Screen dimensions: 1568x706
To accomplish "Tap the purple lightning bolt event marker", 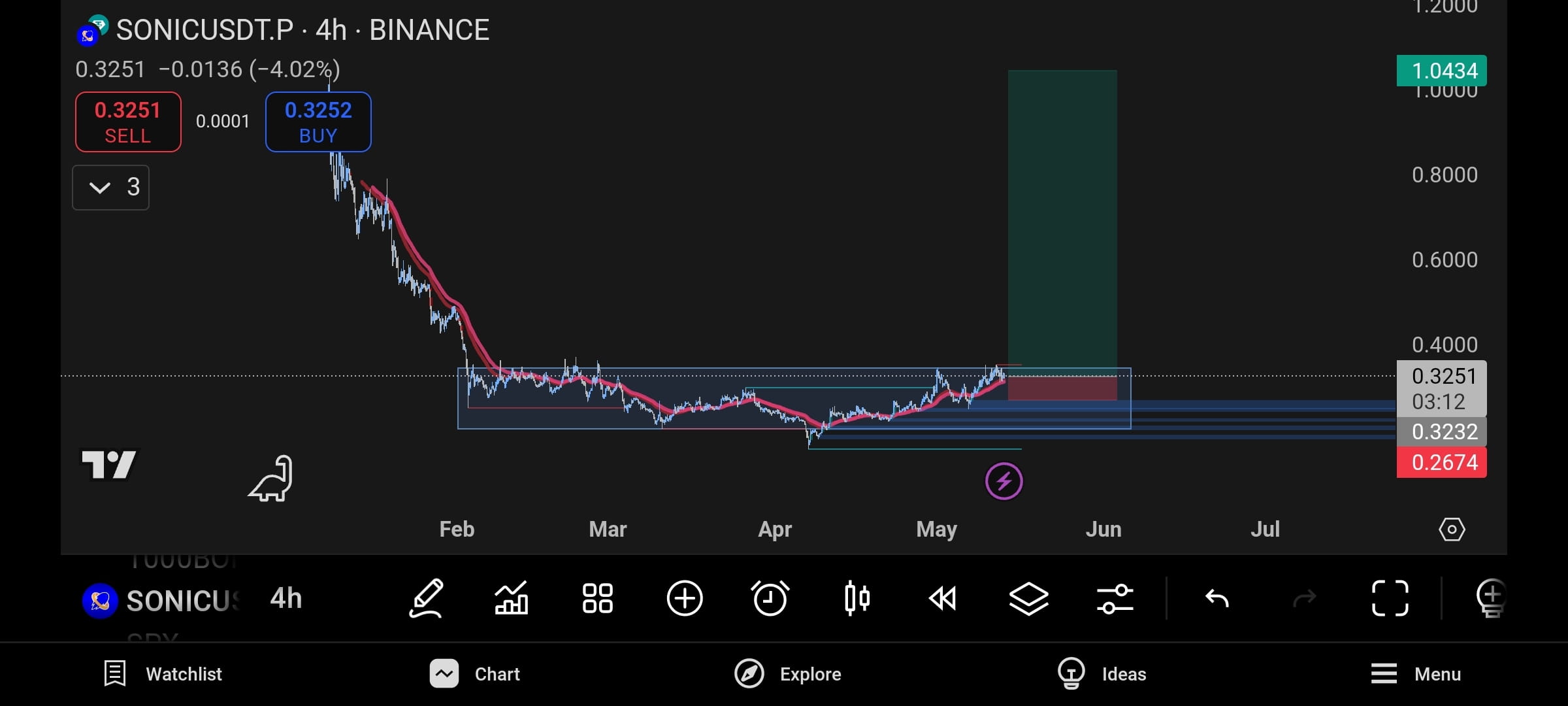I will pos(1004,481).
